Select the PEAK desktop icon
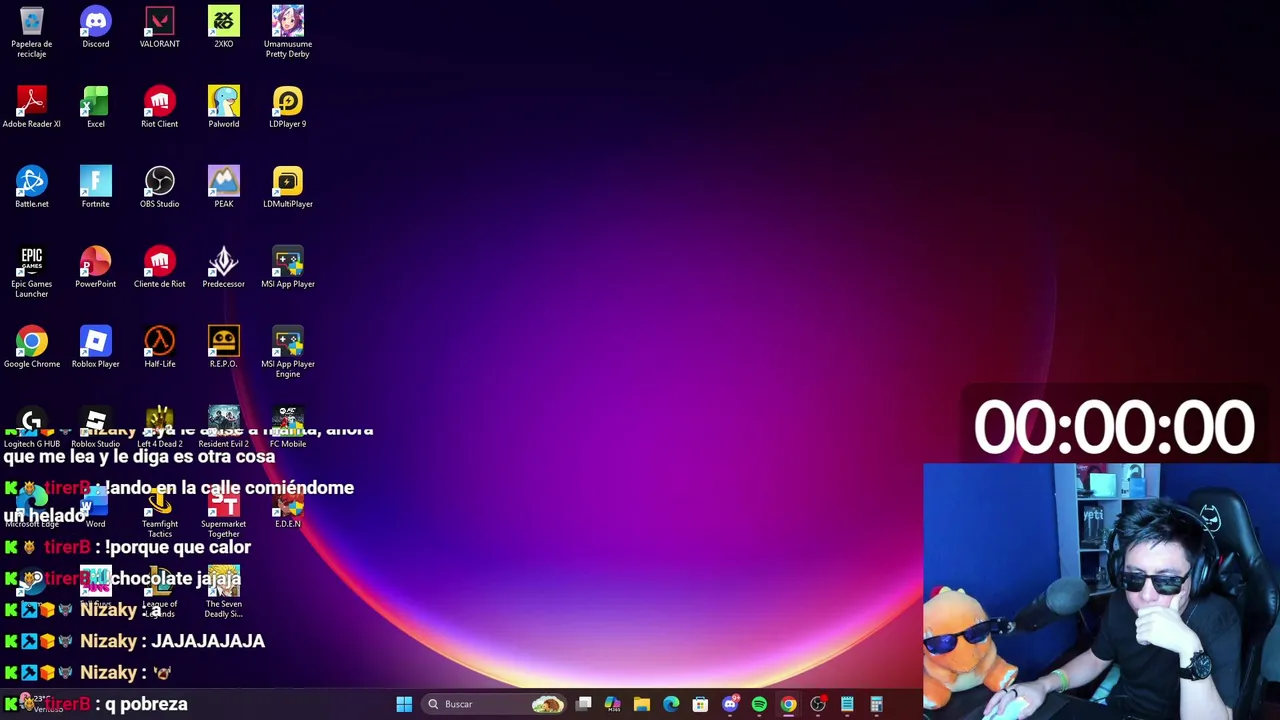Screen dimensions: 1280x720 coord(224,187)
